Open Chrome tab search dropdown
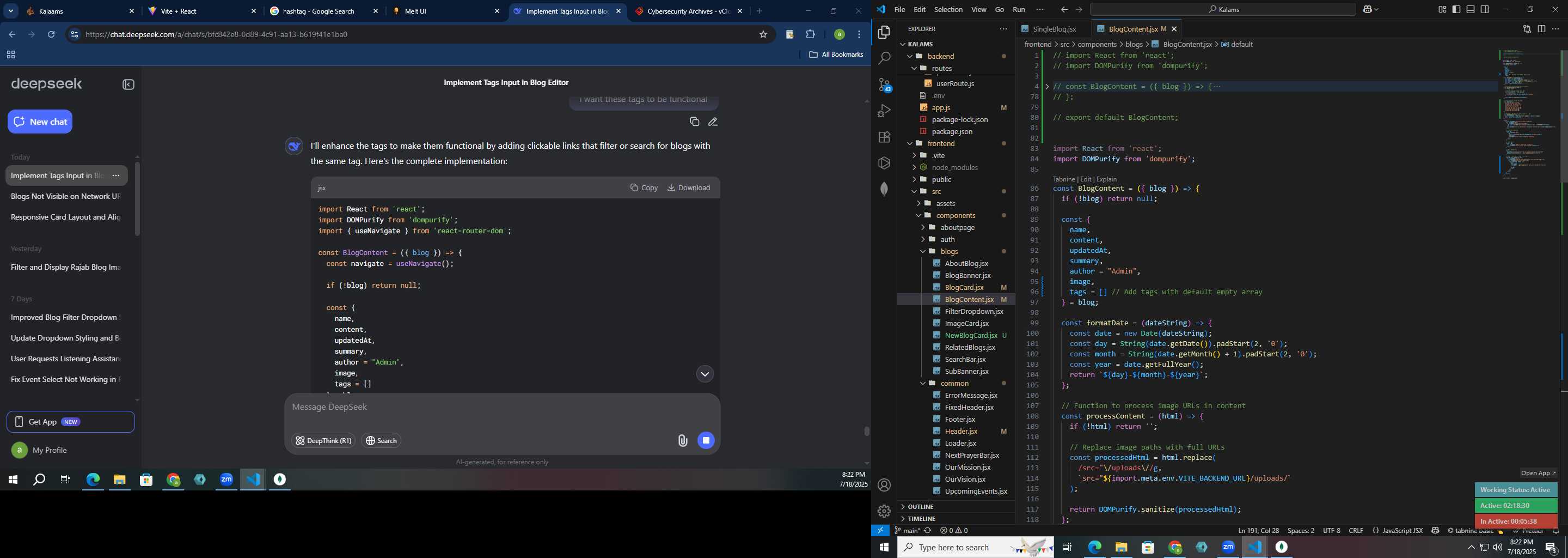 (11, 11)
